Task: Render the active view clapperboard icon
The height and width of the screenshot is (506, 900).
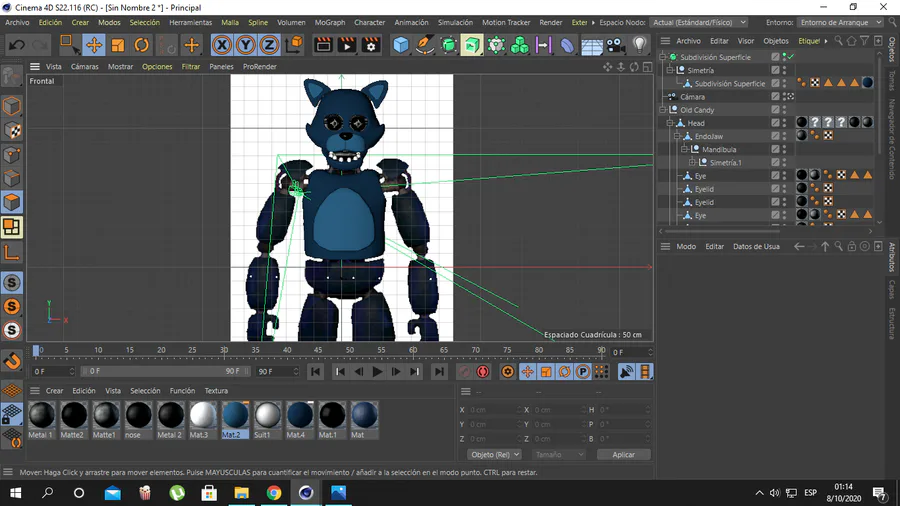Action: pos(323,45)
